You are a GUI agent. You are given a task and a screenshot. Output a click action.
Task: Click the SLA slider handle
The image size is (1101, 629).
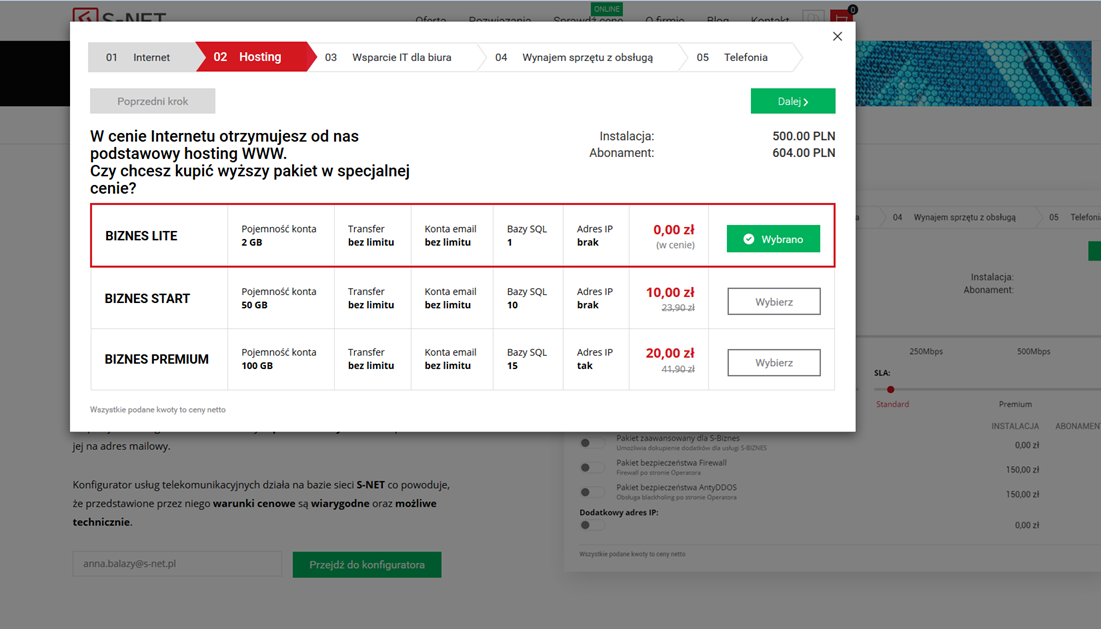tap(890, 390)
